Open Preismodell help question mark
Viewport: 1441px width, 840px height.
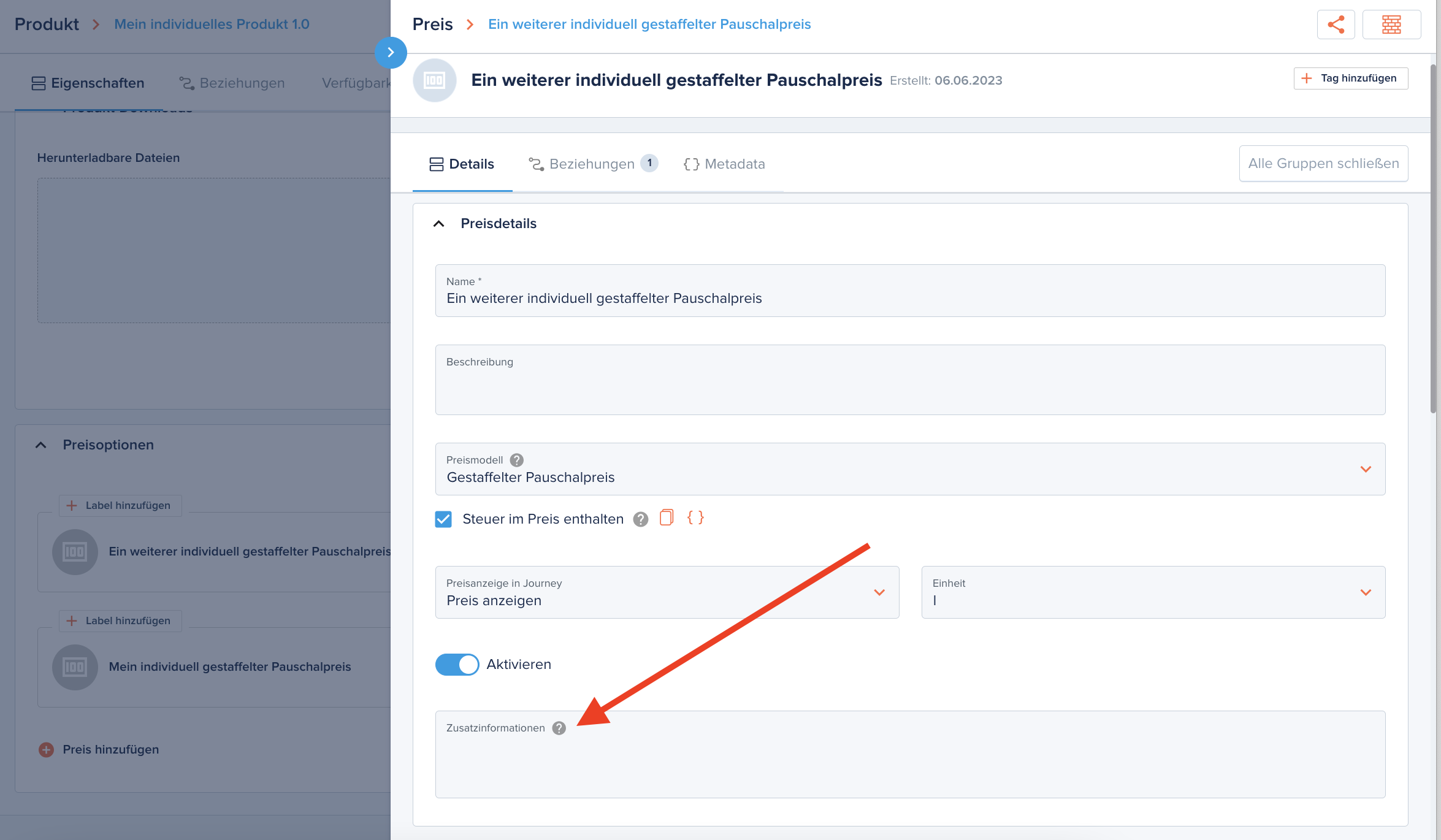point(517,460)
